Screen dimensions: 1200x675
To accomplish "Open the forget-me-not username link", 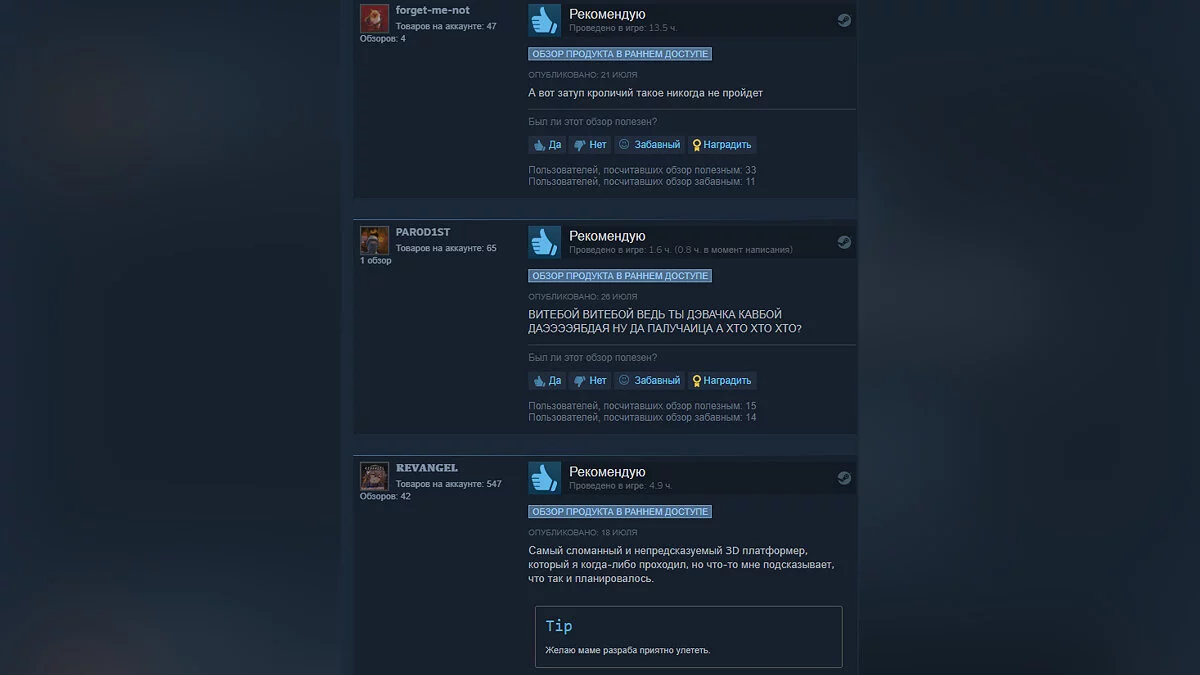I will [x=432, y=10].
